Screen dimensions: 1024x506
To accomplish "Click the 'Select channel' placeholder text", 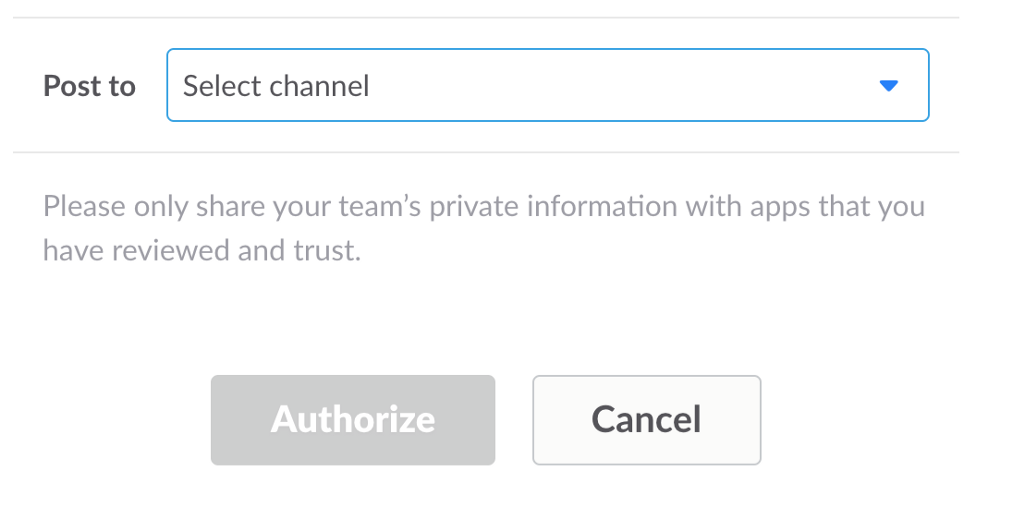I will tap(276, 86).
